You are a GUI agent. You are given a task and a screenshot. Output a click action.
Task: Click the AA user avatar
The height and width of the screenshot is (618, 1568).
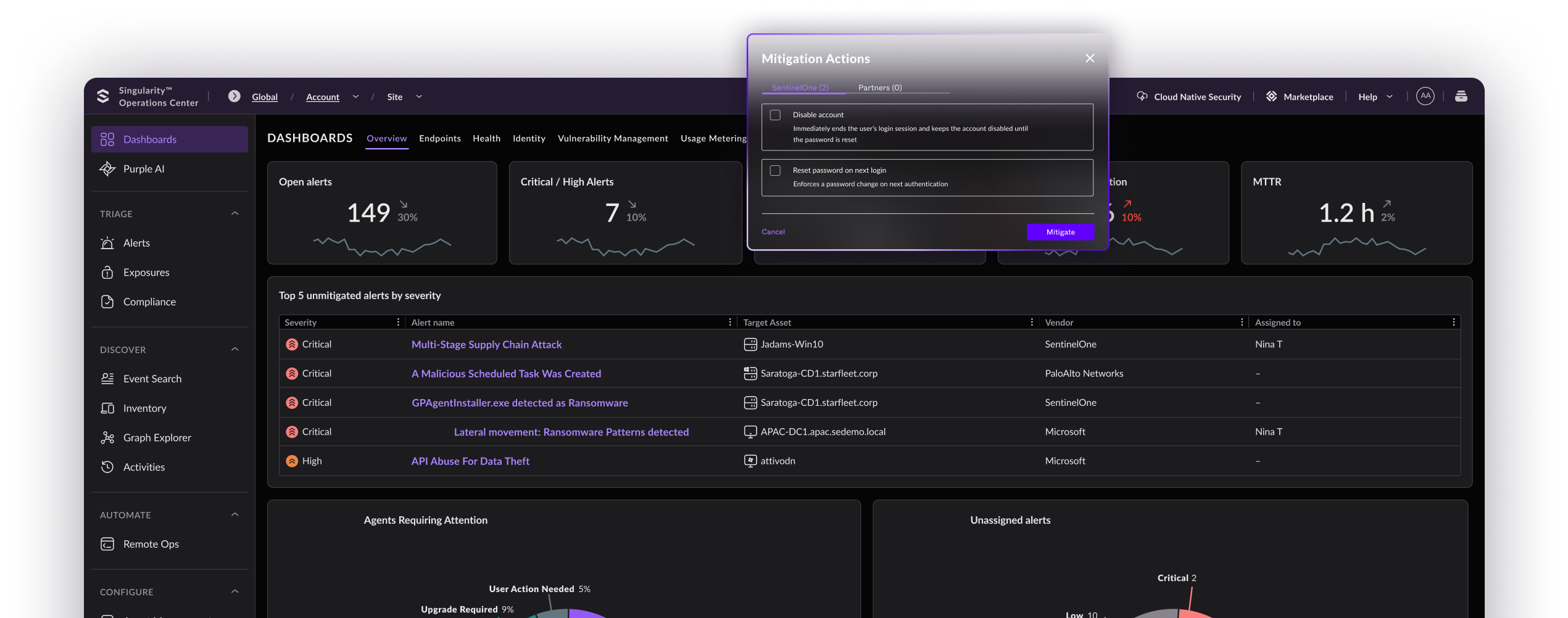1425,96
